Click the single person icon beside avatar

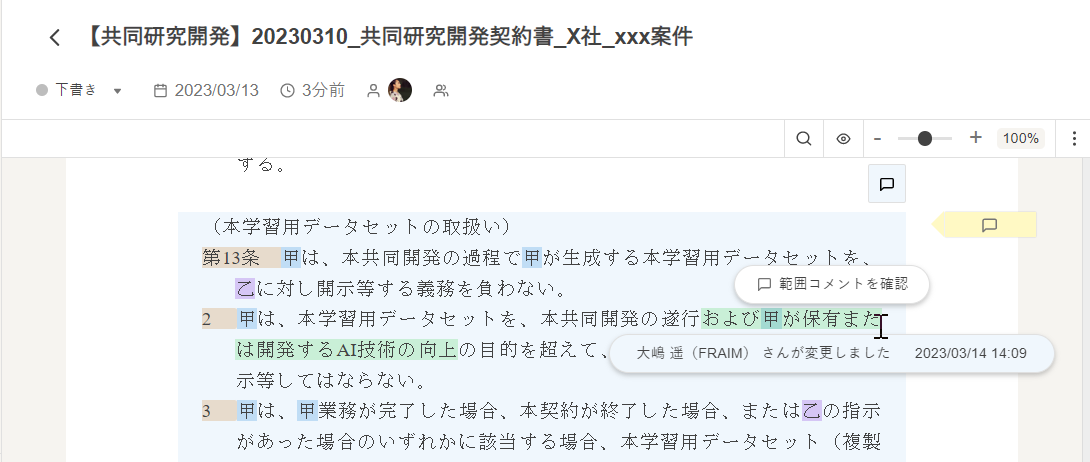pos(373,90)
